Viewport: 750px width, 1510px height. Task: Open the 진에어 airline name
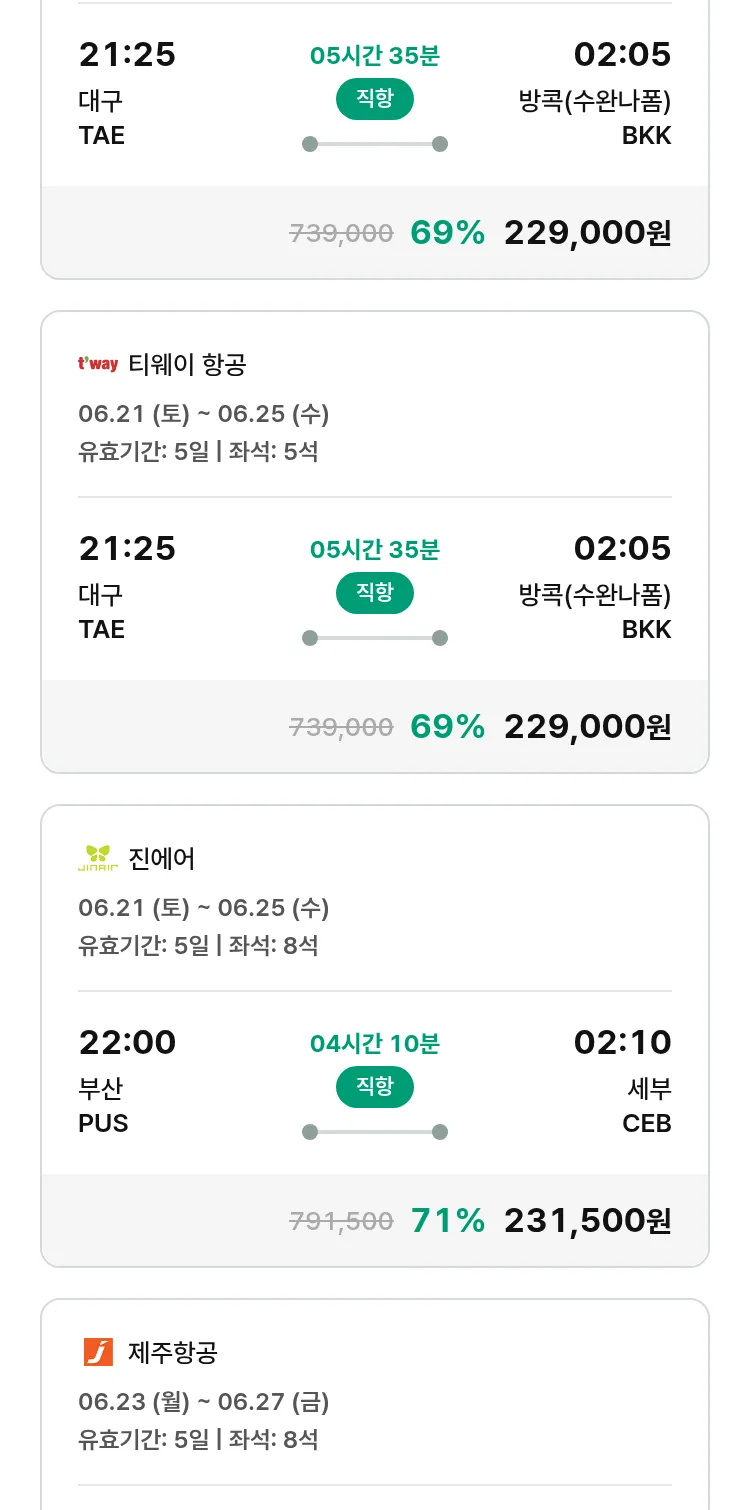click(x=162, y=858)
